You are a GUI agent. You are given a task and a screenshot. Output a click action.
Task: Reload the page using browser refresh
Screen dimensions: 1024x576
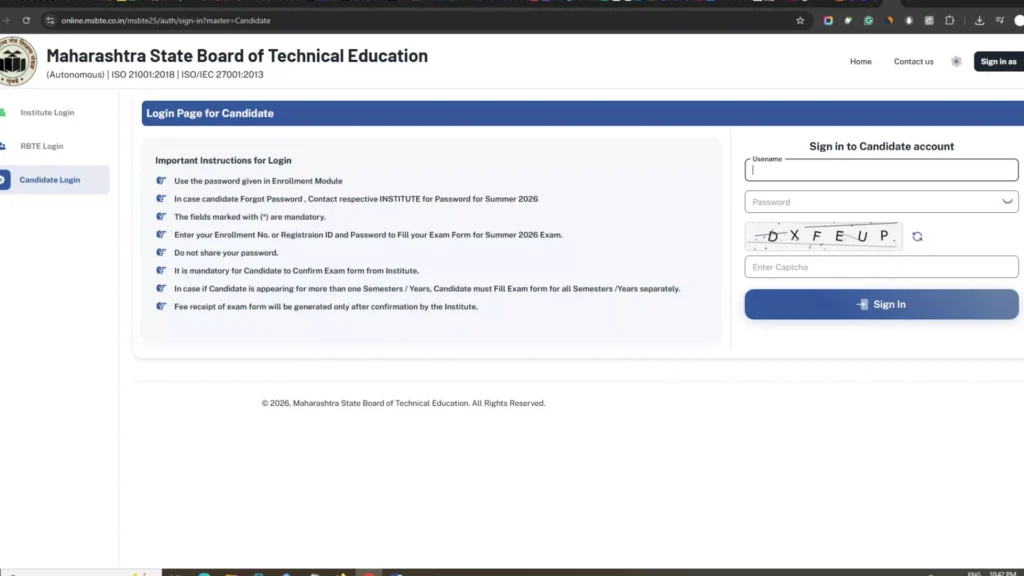point(26,20)
